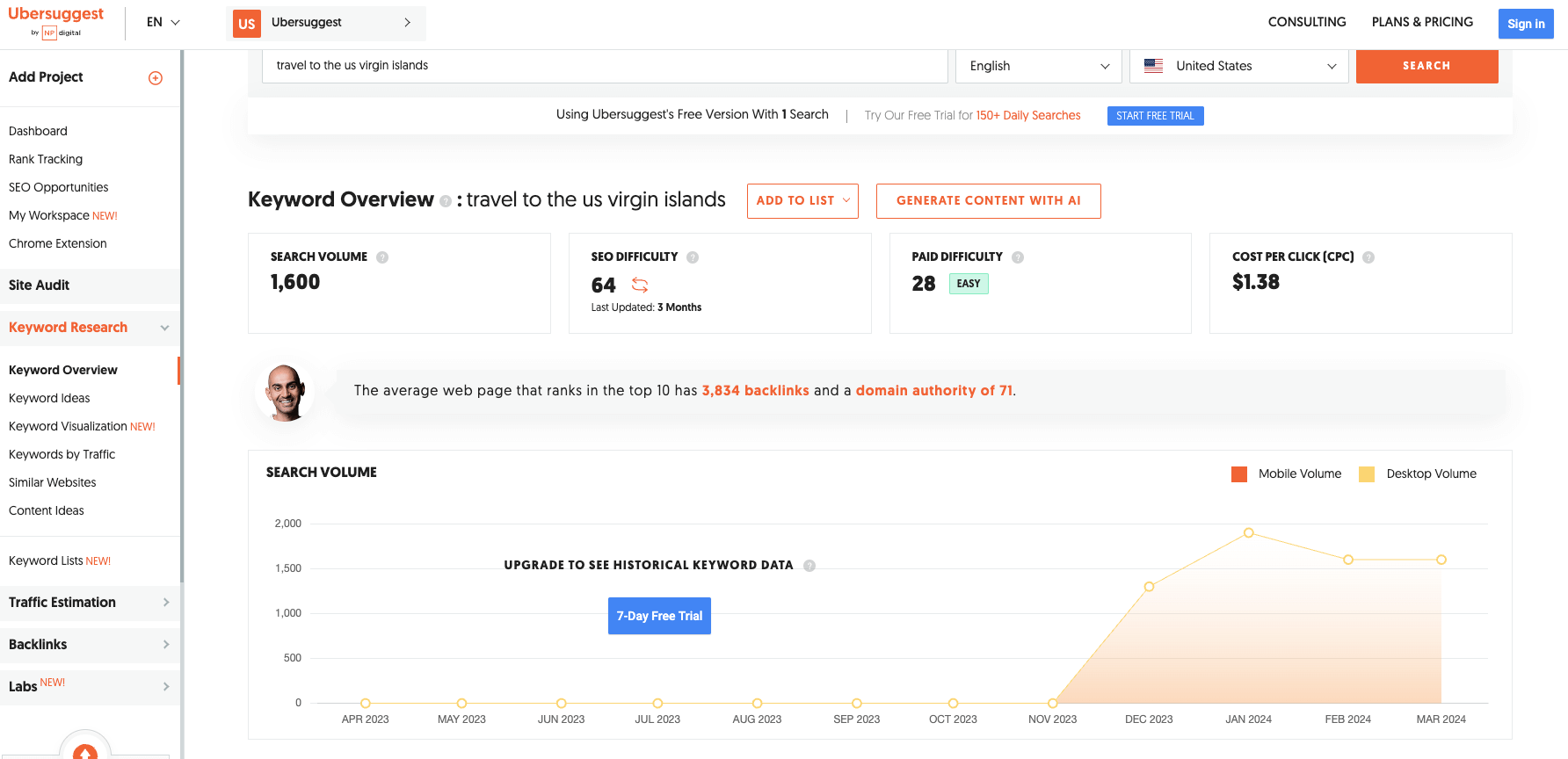Click the Keyword Overview help icon
This screenshot has height=759, width=1568.
point(446,201)
